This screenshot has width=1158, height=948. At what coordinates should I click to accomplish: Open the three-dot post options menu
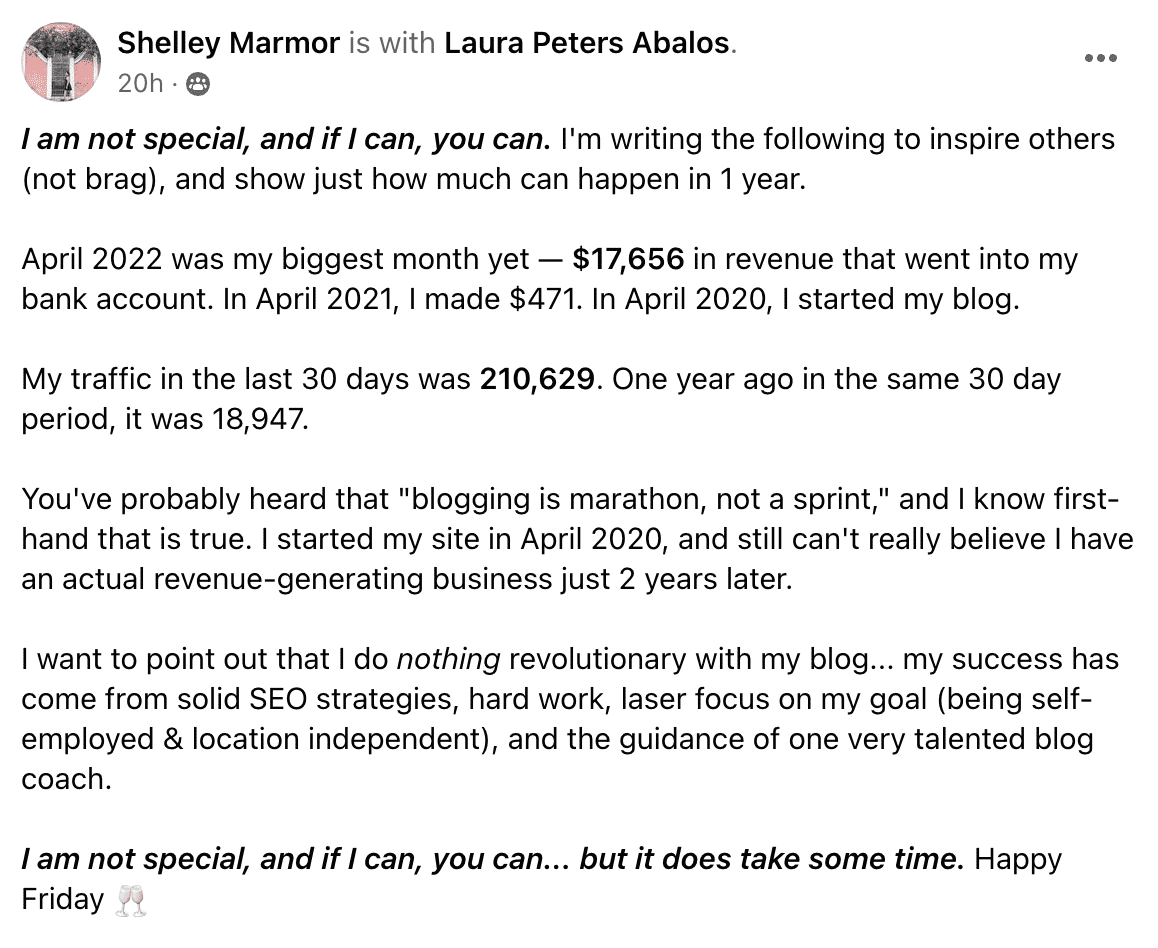click(x=1100, y=58)
